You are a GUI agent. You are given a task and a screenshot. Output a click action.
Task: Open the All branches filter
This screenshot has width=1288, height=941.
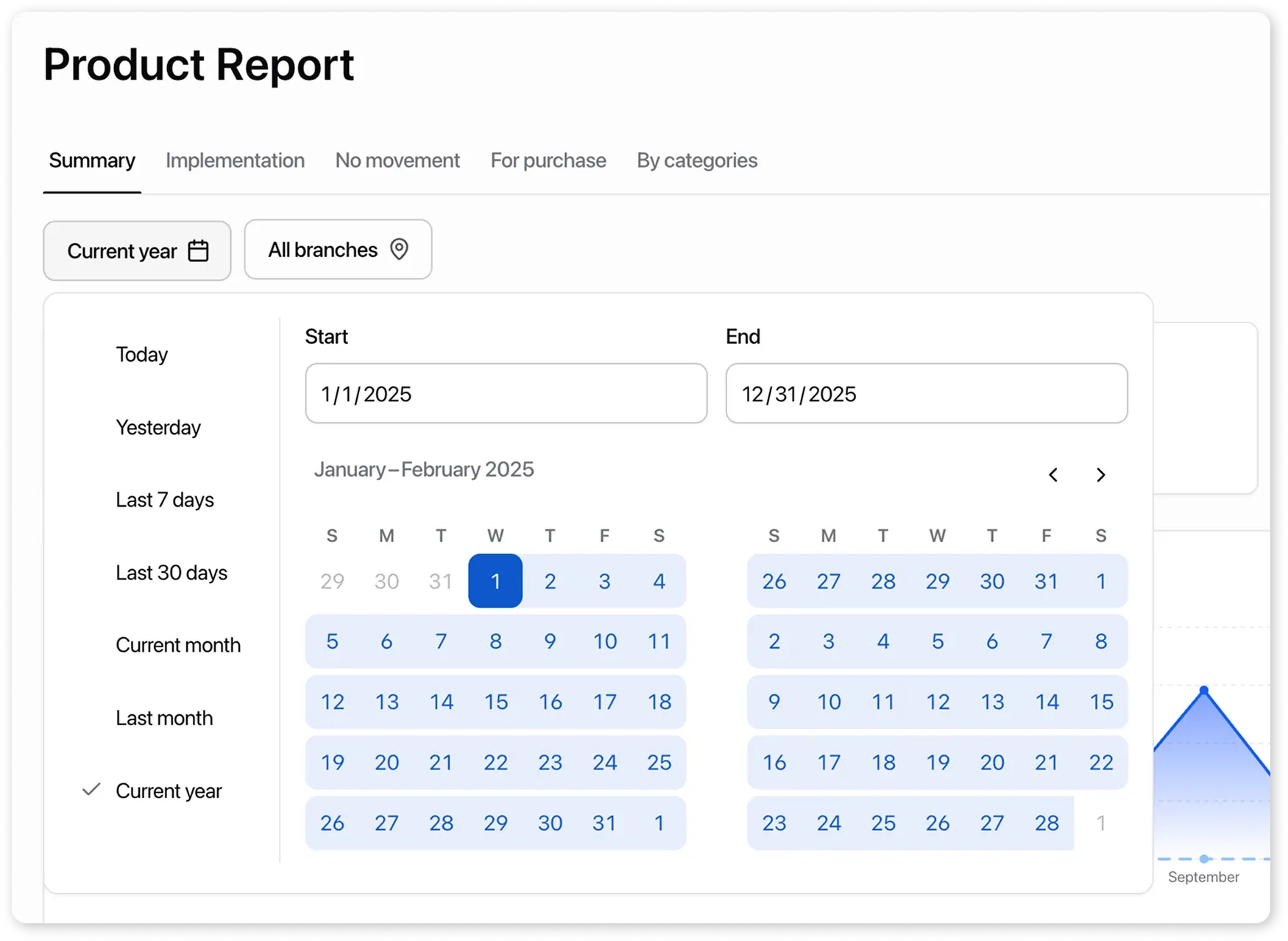[x=337, y=250]
